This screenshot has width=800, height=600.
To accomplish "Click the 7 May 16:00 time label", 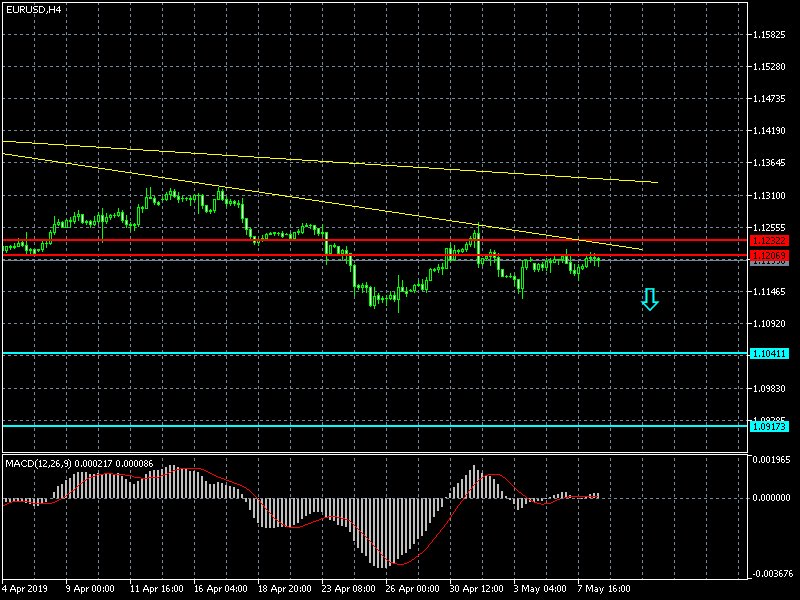I will coord(603,588).
